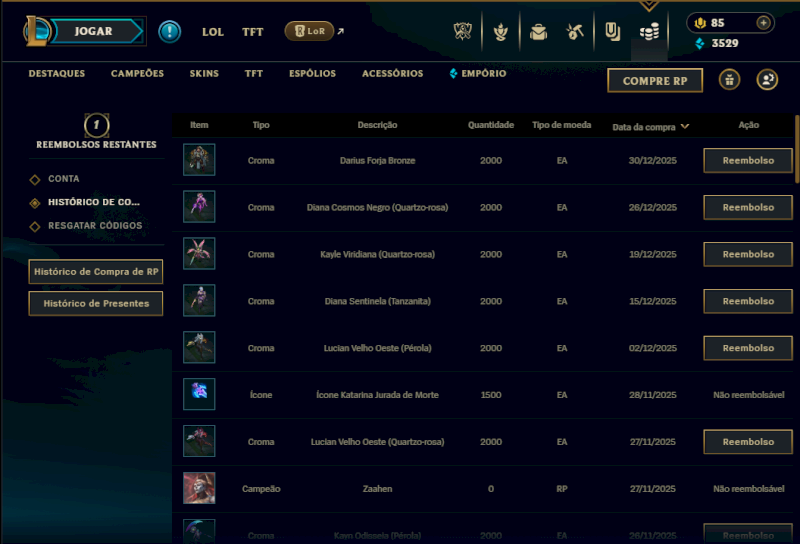Refund Lucian Velho Oeste (Quartzo-rosa)
The image size is (800, 544).
(748, 442)
